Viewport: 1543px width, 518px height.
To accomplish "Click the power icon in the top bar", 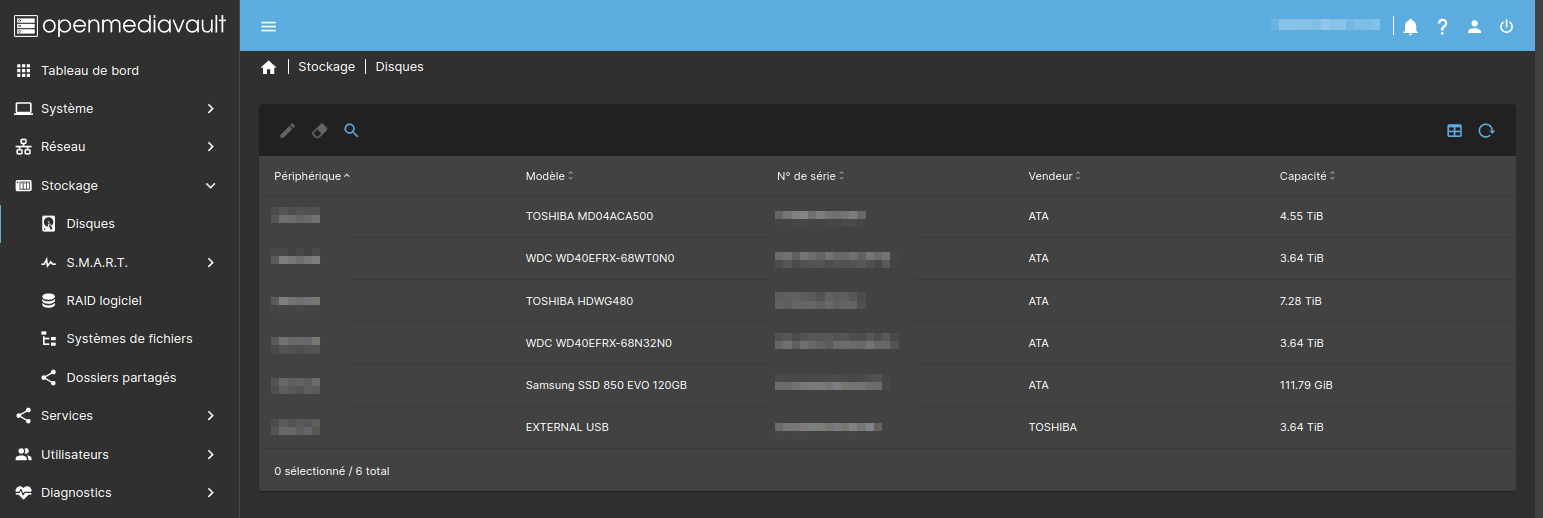I will pos(1506,27).
